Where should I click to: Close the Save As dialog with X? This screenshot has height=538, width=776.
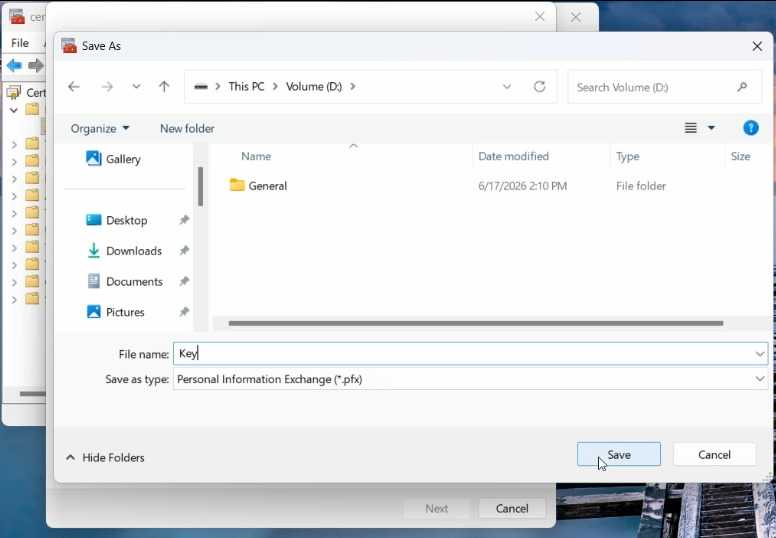point(757,47)
